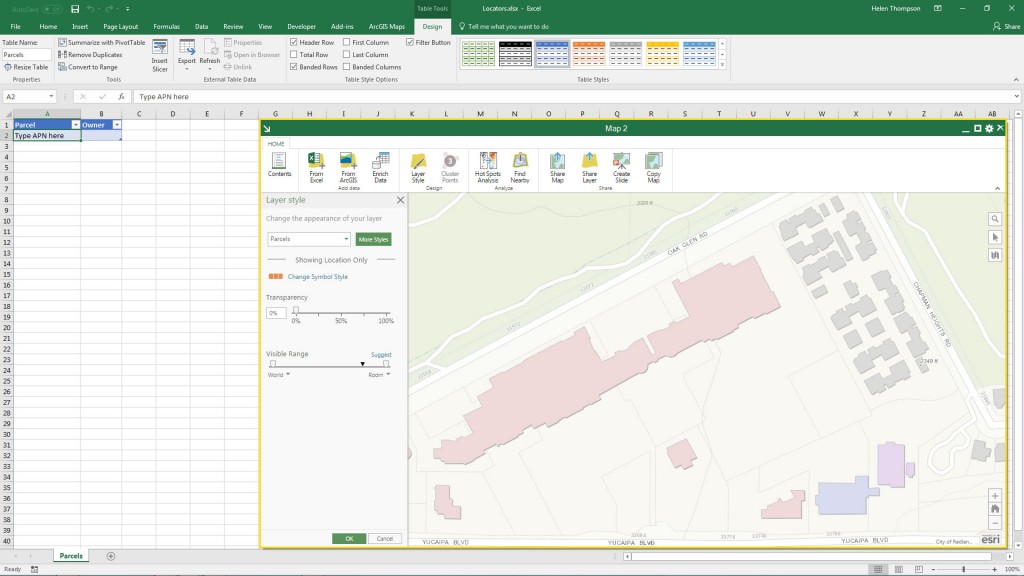Image resolution: width=1024 pixels, height=576 pixels.
Task: Open Map 2 settings gear
Action: coord(989,129)
